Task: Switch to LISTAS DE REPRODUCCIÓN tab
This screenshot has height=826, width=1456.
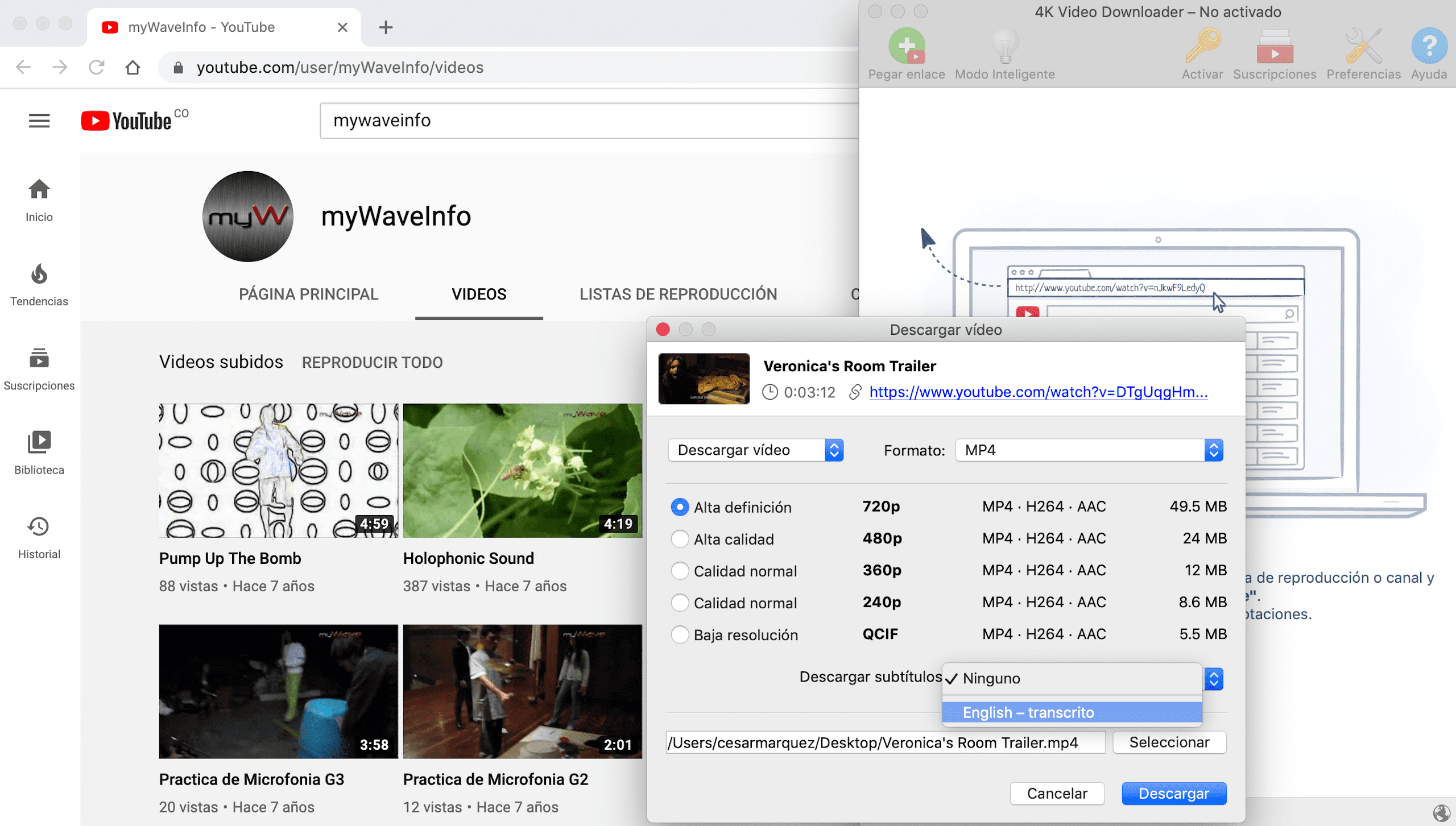Action: point(678,294)
